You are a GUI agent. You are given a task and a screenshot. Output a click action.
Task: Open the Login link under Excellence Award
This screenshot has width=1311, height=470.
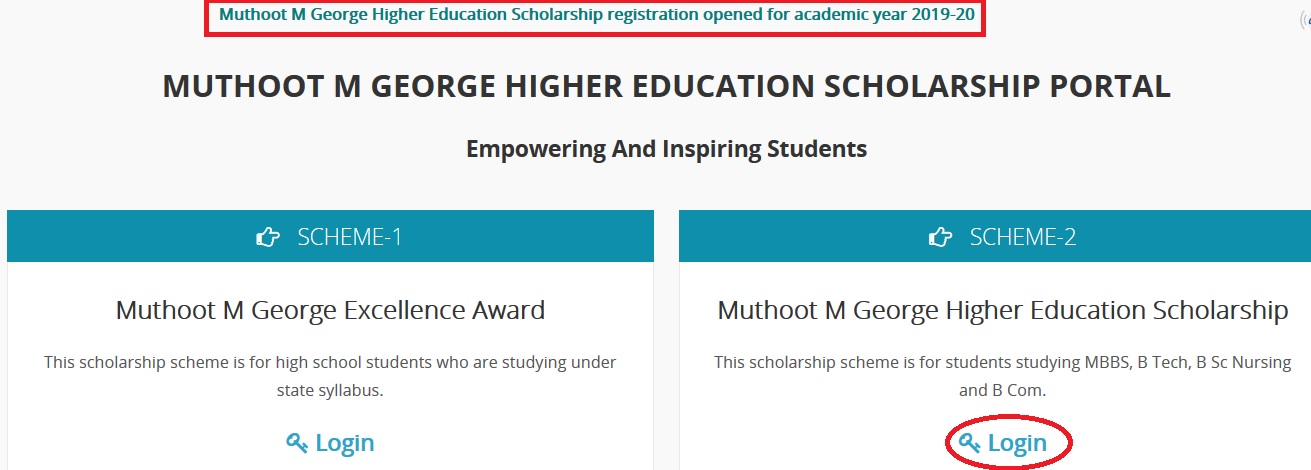[x=344, y=443]
